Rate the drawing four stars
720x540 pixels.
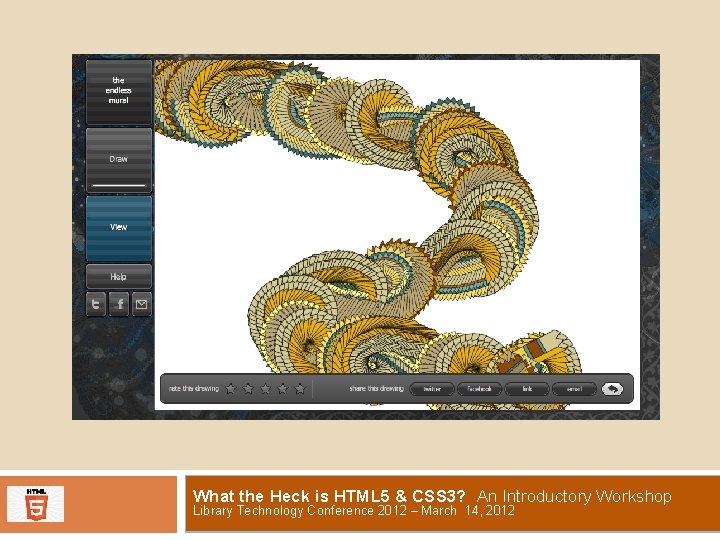click(x=283, y=389)
